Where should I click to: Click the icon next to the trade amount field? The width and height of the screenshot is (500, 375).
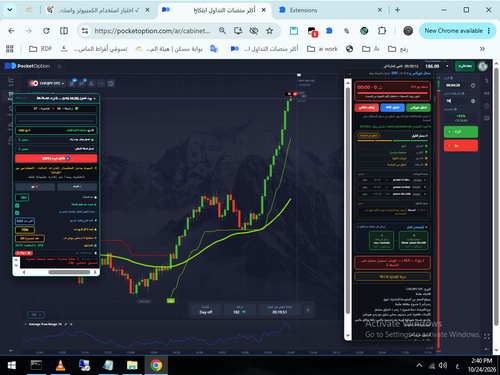[473, 101]
